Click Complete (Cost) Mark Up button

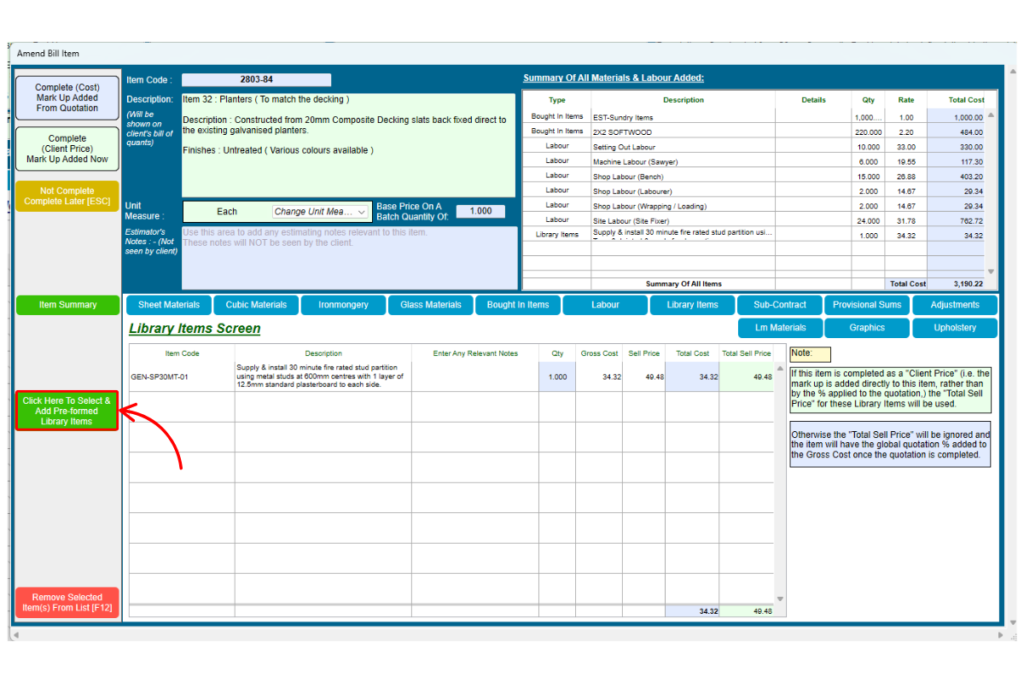point(67,98)
